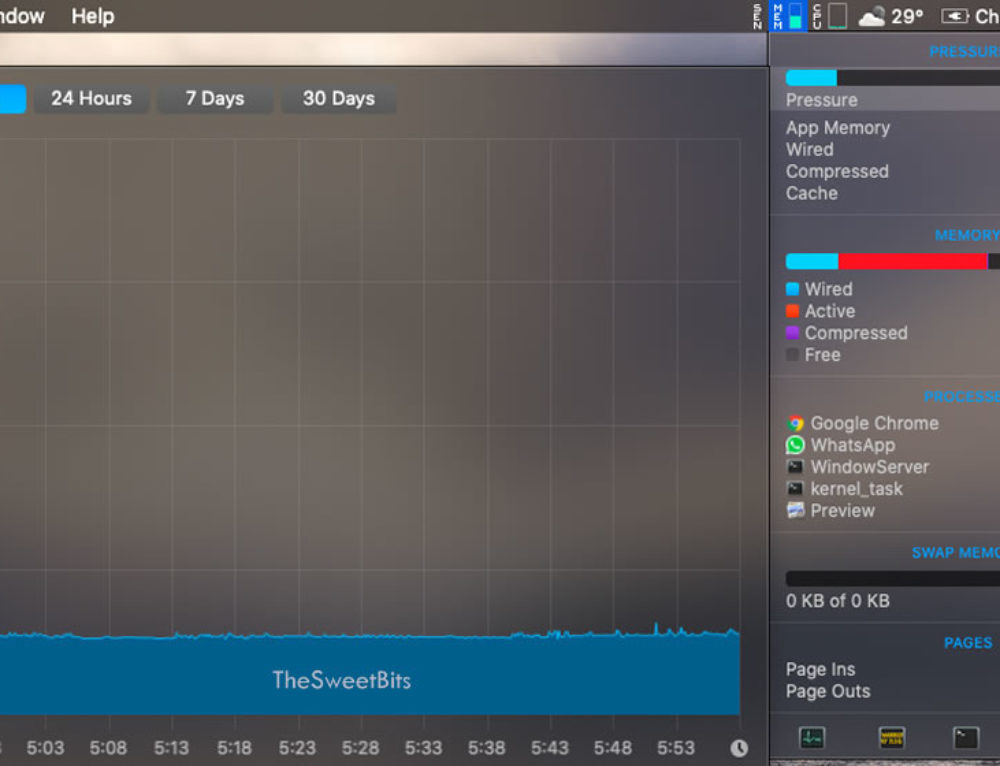Open the activity graph icon at panel bottom
This screenshot has width=1000, height=766.
coord(811,738)
